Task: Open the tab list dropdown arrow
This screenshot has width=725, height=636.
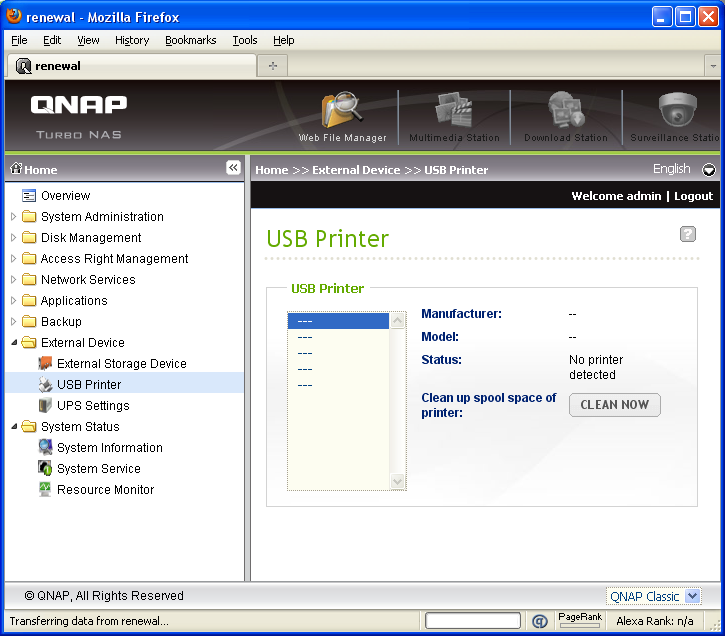Action: pos(713,66)
